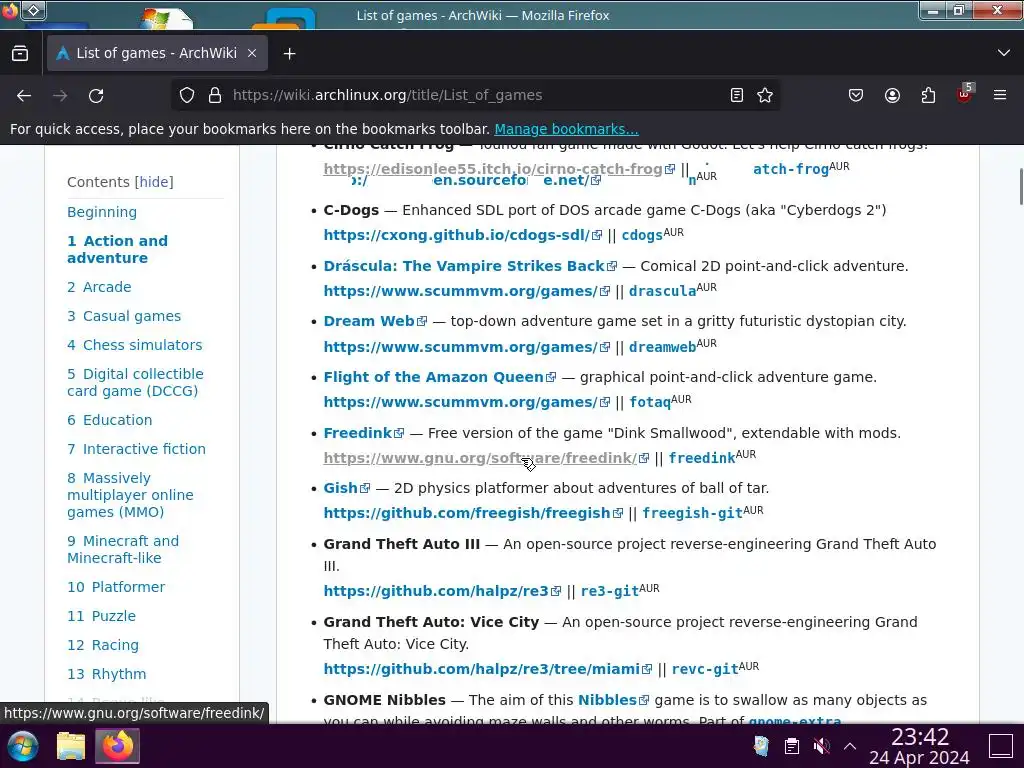Open Pocket save icon

[x=856, y=96]
